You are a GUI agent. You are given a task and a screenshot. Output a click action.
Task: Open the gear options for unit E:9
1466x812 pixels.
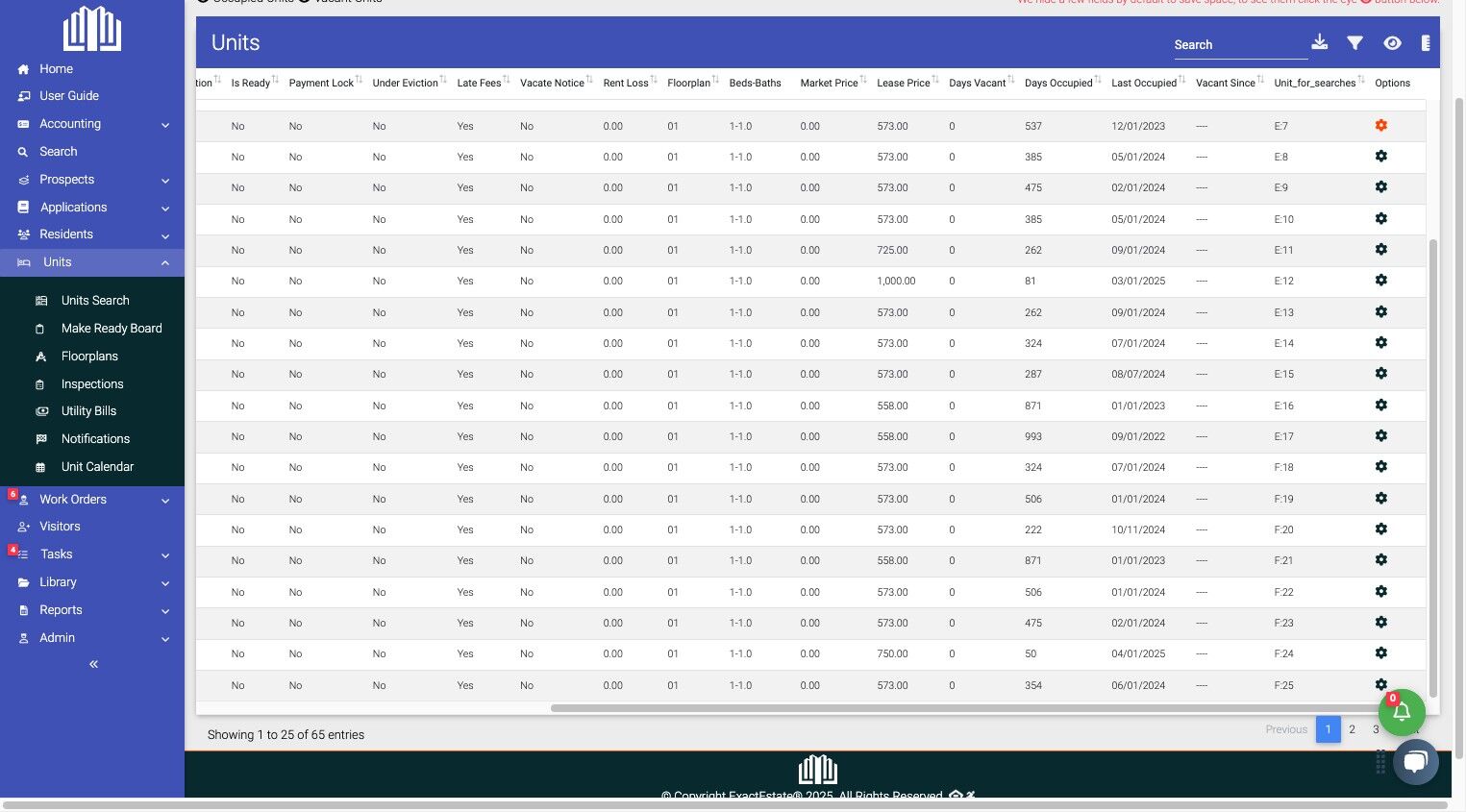pos(1380,186)
